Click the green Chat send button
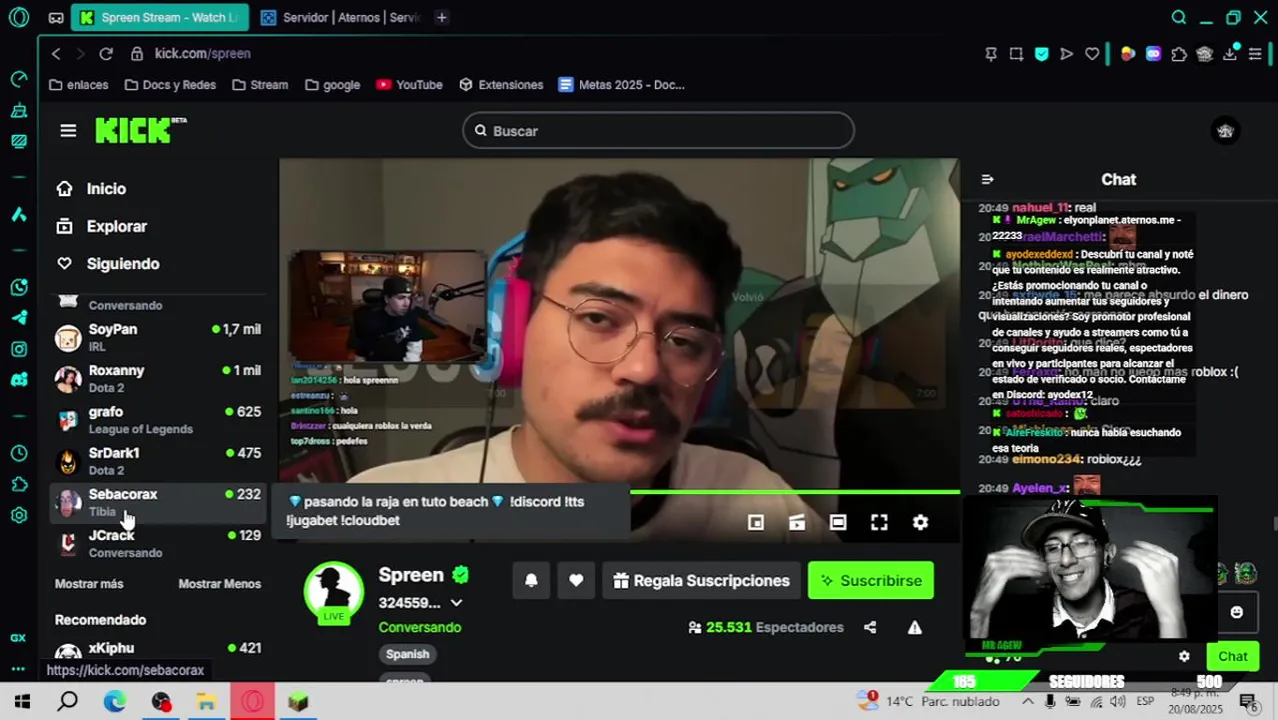Screen dimensions: 1278x720 pos(1232,657)
